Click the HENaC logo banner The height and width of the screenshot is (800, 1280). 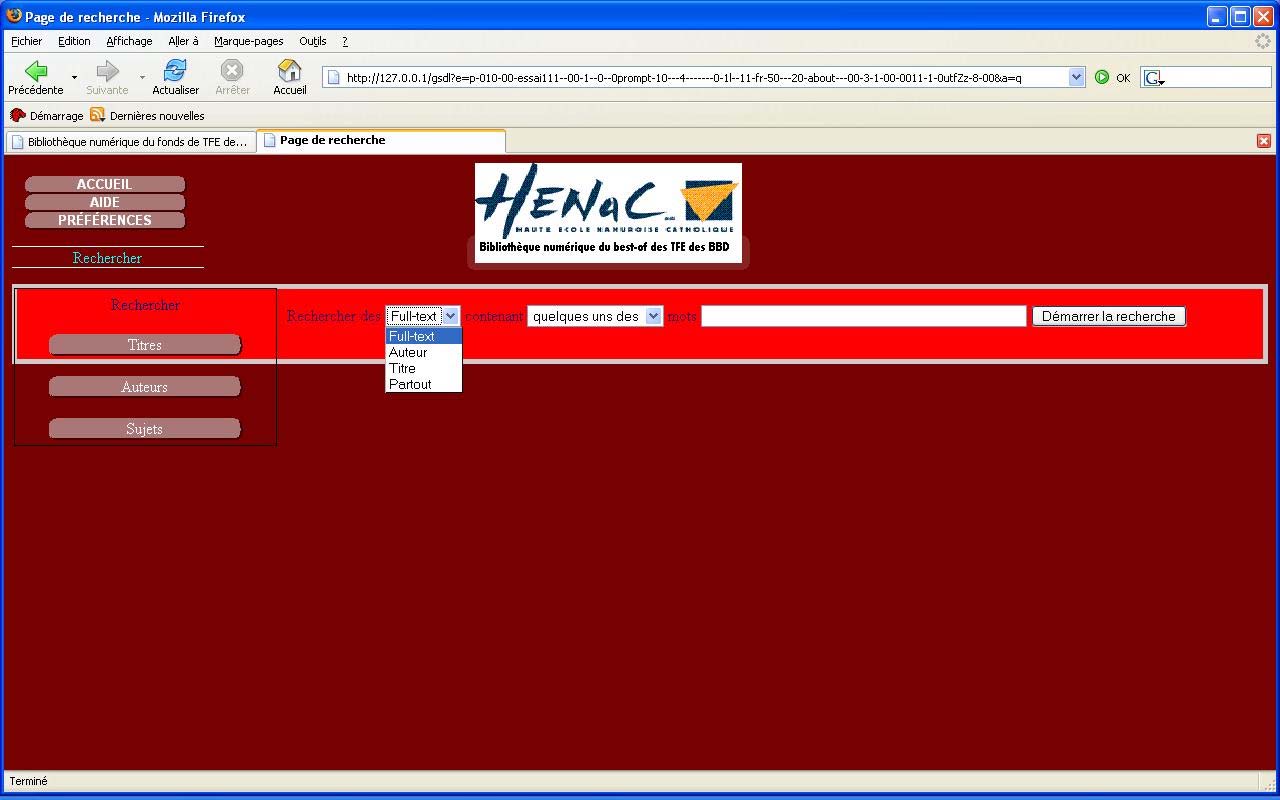click(608, 212)
